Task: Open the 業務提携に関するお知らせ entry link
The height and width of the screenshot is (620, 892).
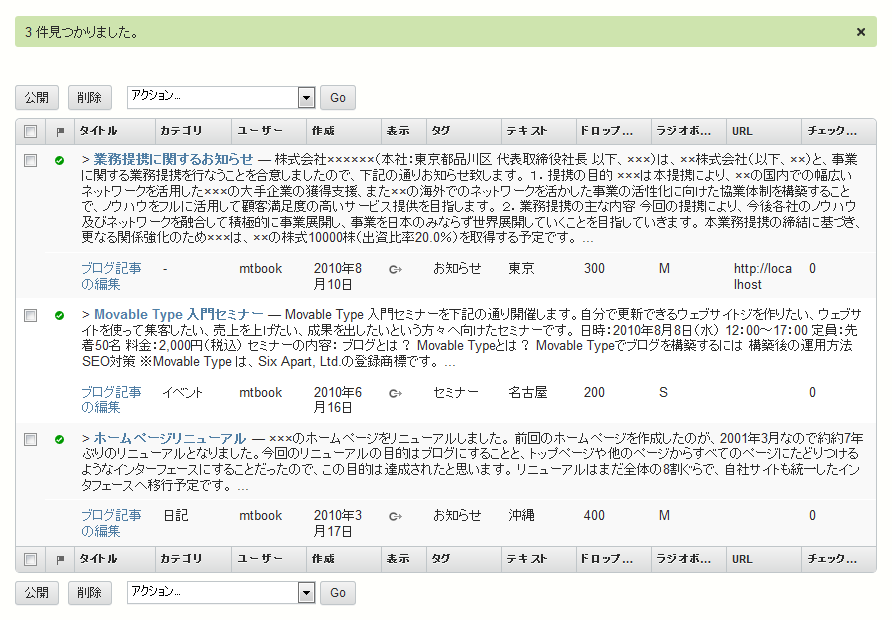Action: (173, 159)
